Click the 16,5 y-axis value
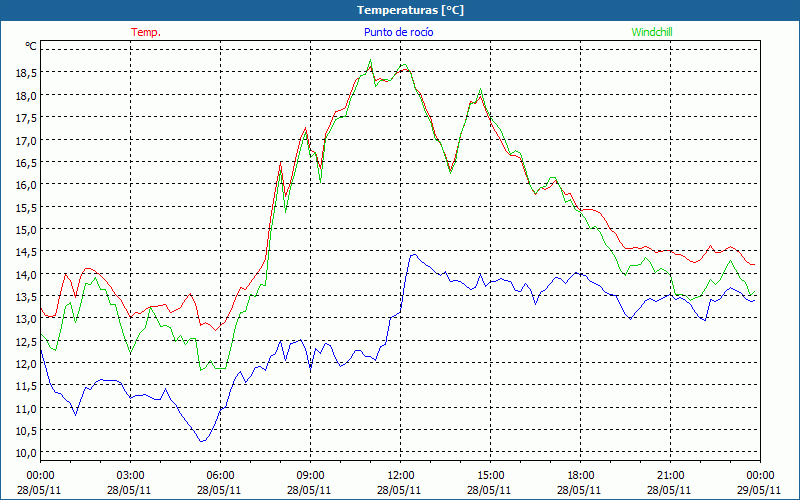The width and height of the screenshot is (800, 500). point(26,163)
